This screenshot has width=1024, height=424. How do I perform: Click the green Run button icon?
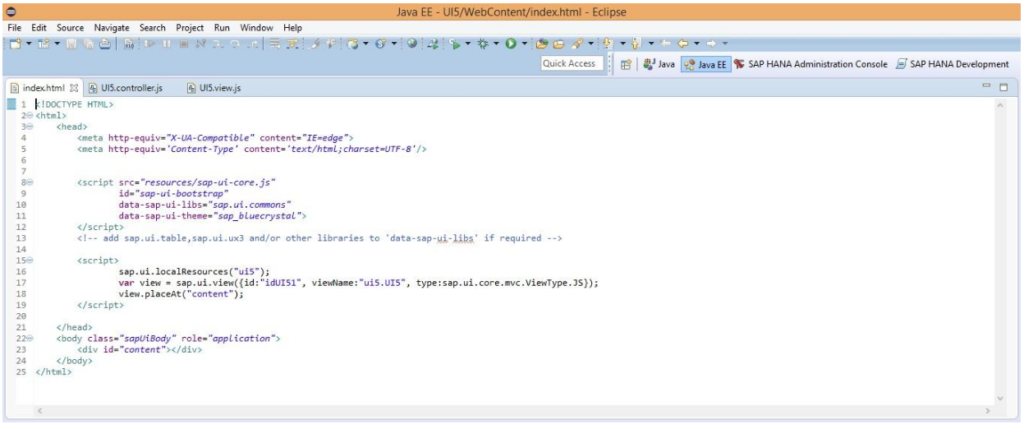click(x=510, y=44)
